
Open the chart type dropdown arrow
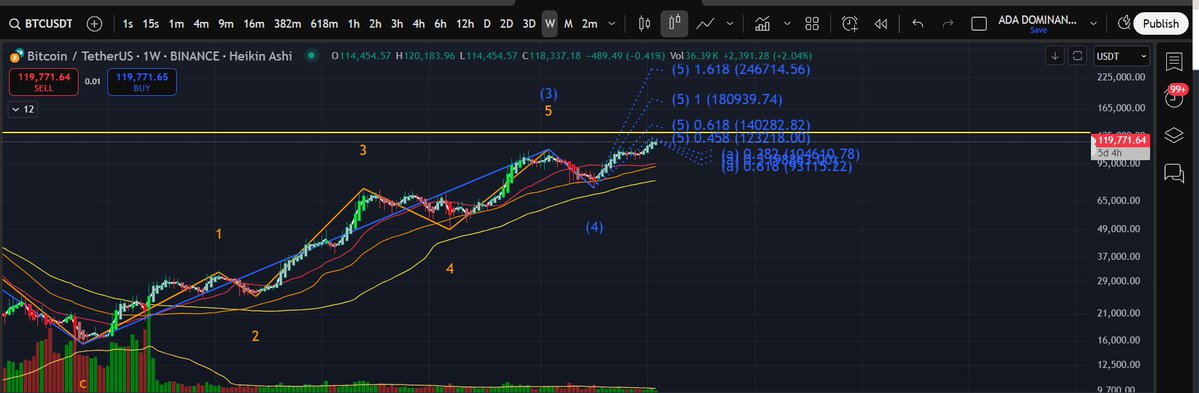point(729,24)
